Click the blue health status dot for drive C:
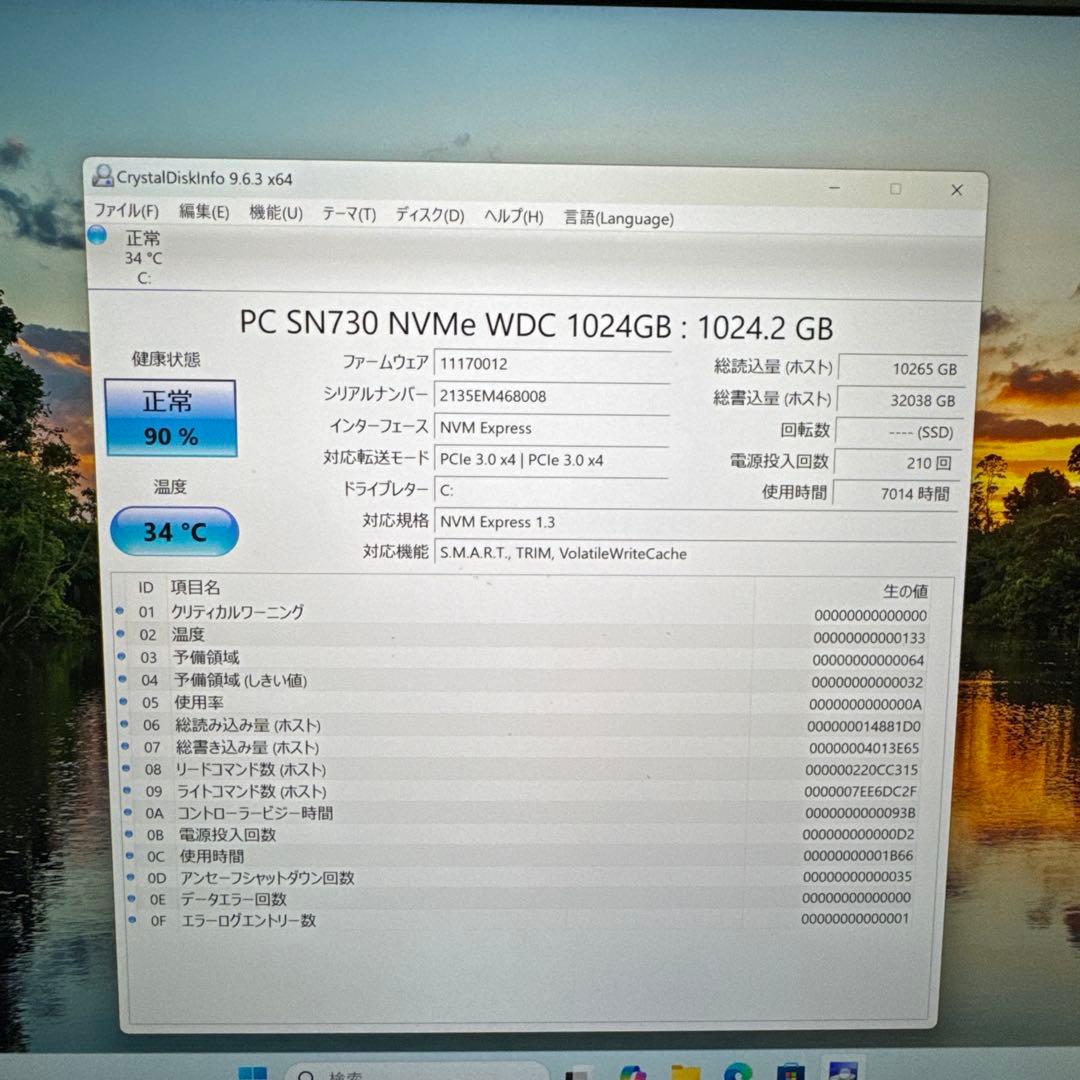This screenshot has width=1080, height=1080. tap(97, 234)
